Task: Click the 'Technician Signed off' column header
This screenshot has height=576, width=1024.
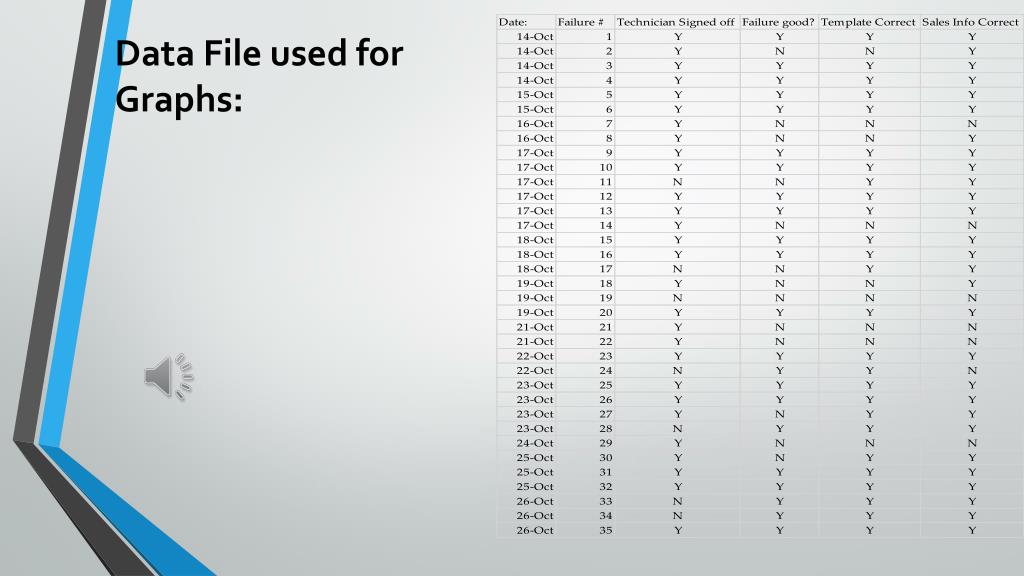Action: (x=675, y=22)
